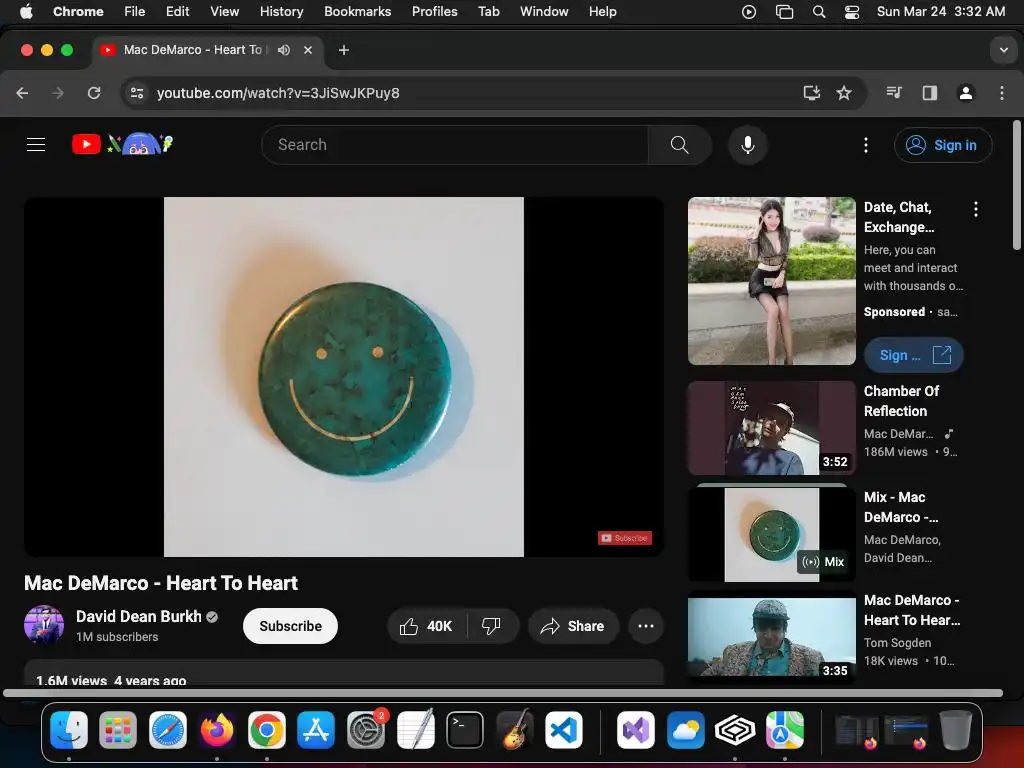
Task: Open the Tab menu
Action: click(x=488, y=12)
